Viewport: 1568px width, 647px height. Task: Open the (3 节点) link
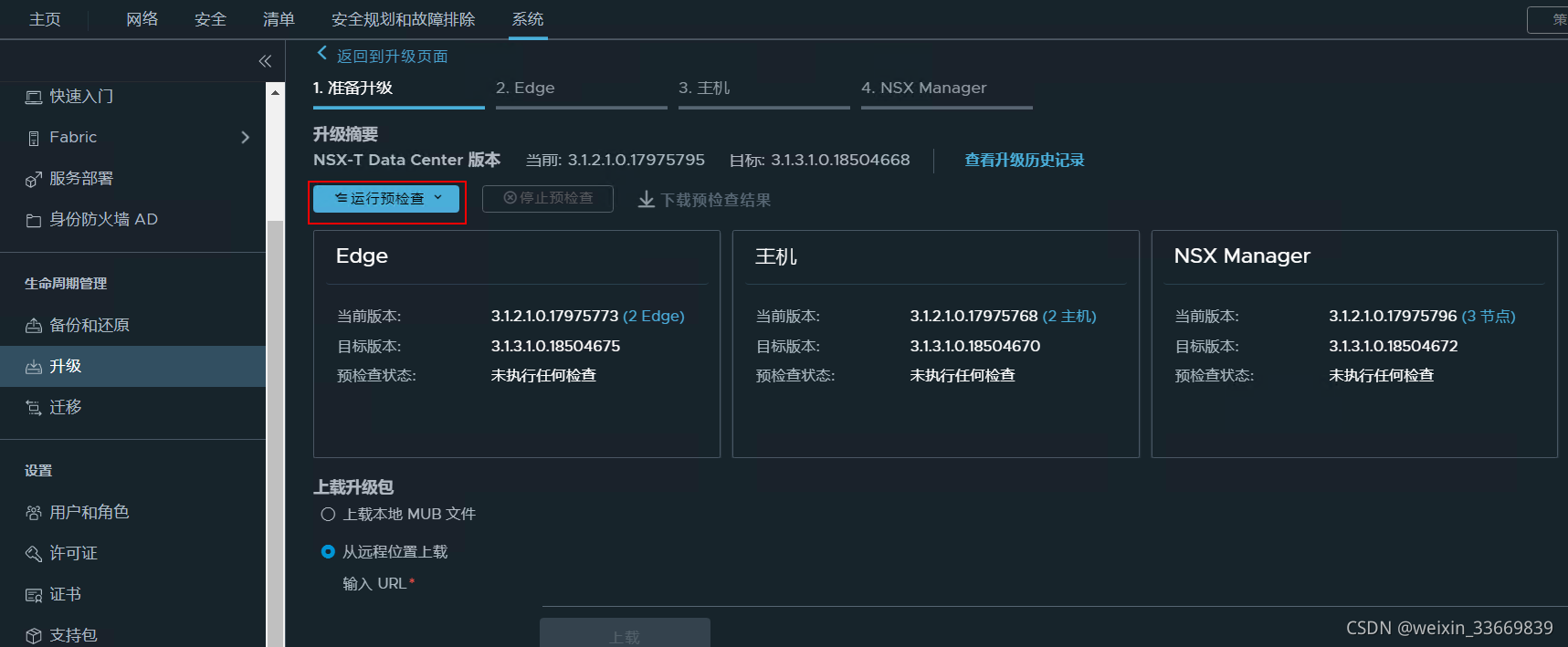coord(1489,317)
